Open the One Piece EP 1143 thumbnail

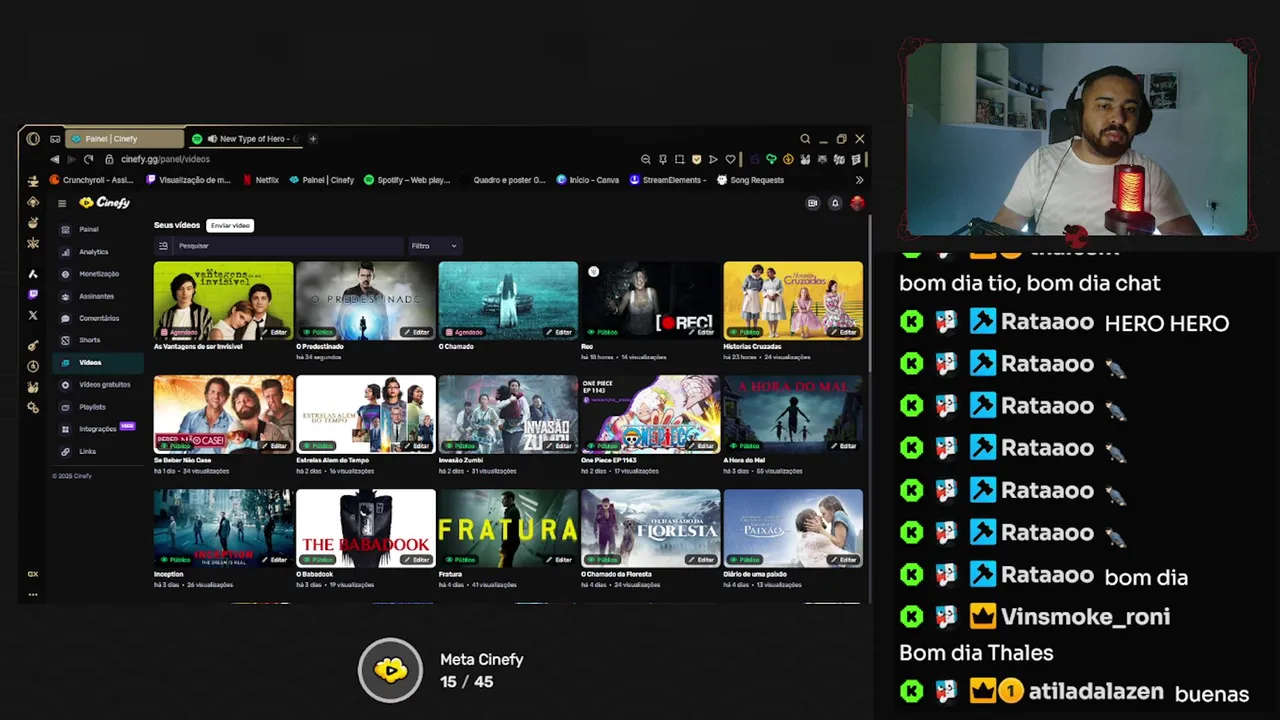pos(650,415)
